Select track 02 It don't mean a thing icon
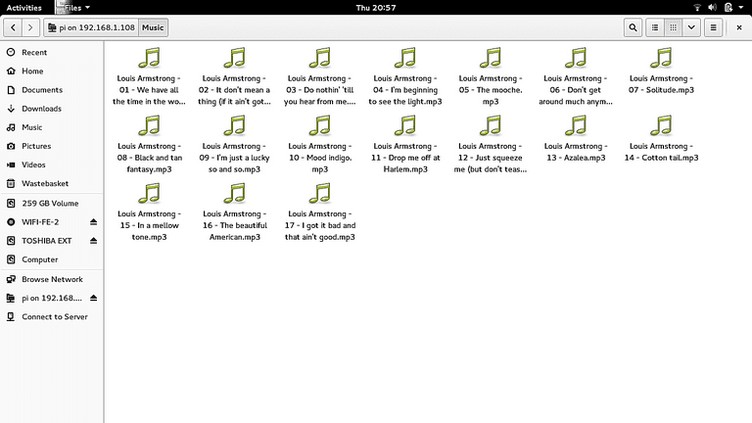 click(x=235, y=58)
